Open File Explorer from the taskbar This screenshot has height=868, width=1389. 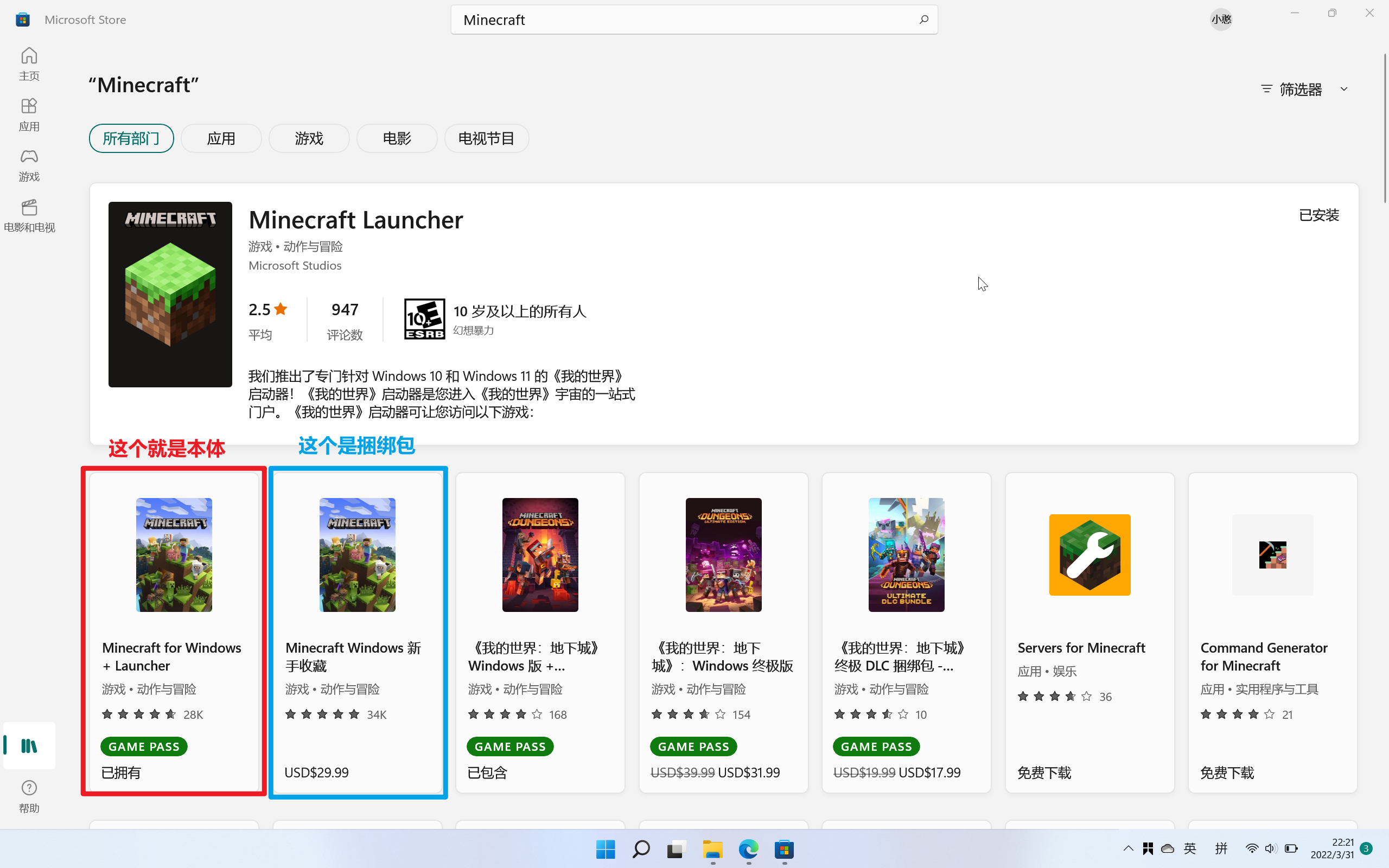(x=712, y=849)
